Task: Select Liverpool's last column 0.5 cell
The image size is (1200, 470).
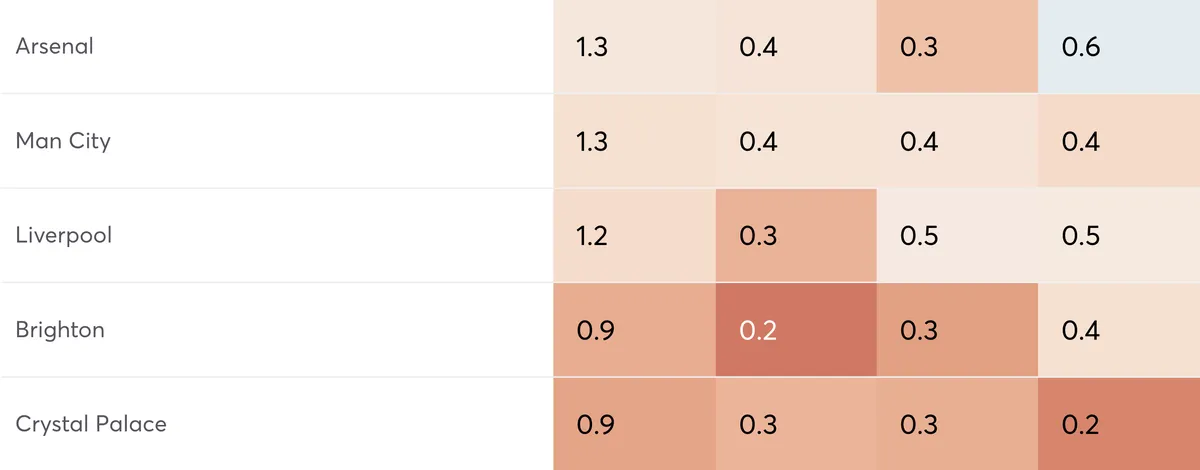Action: click(x=1119, y=236)
